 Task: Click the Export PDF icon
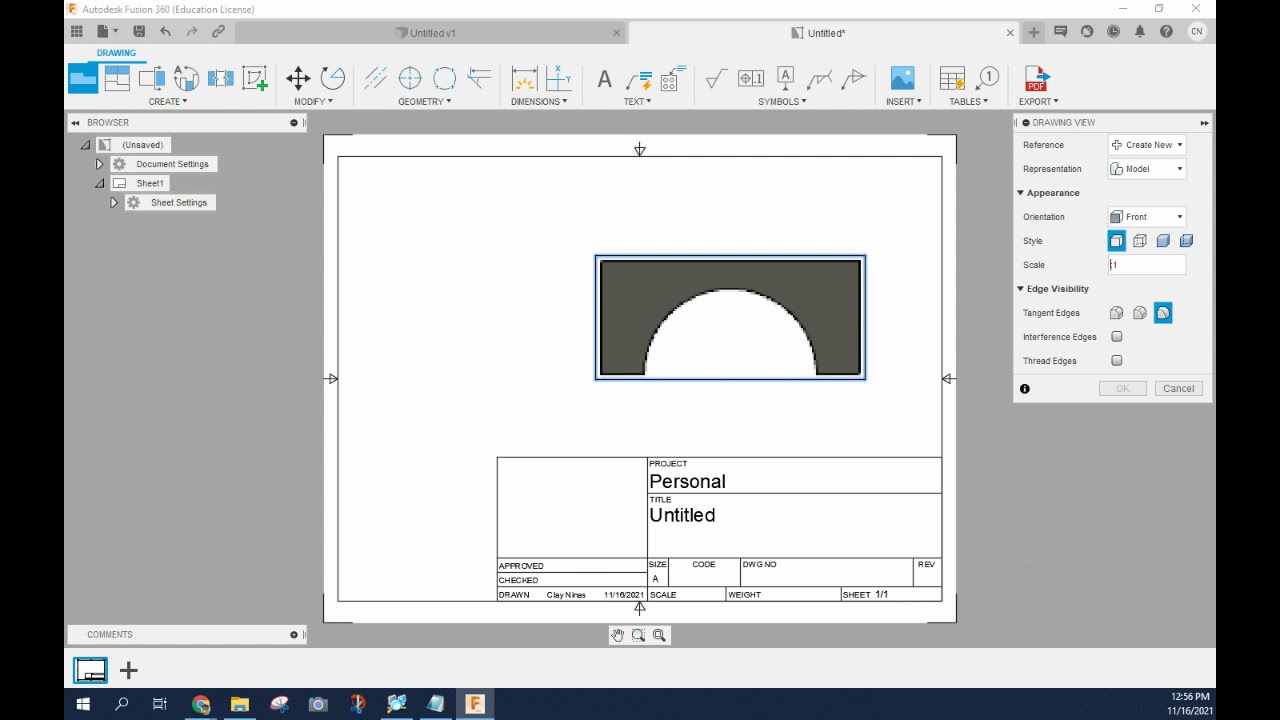1037,78
